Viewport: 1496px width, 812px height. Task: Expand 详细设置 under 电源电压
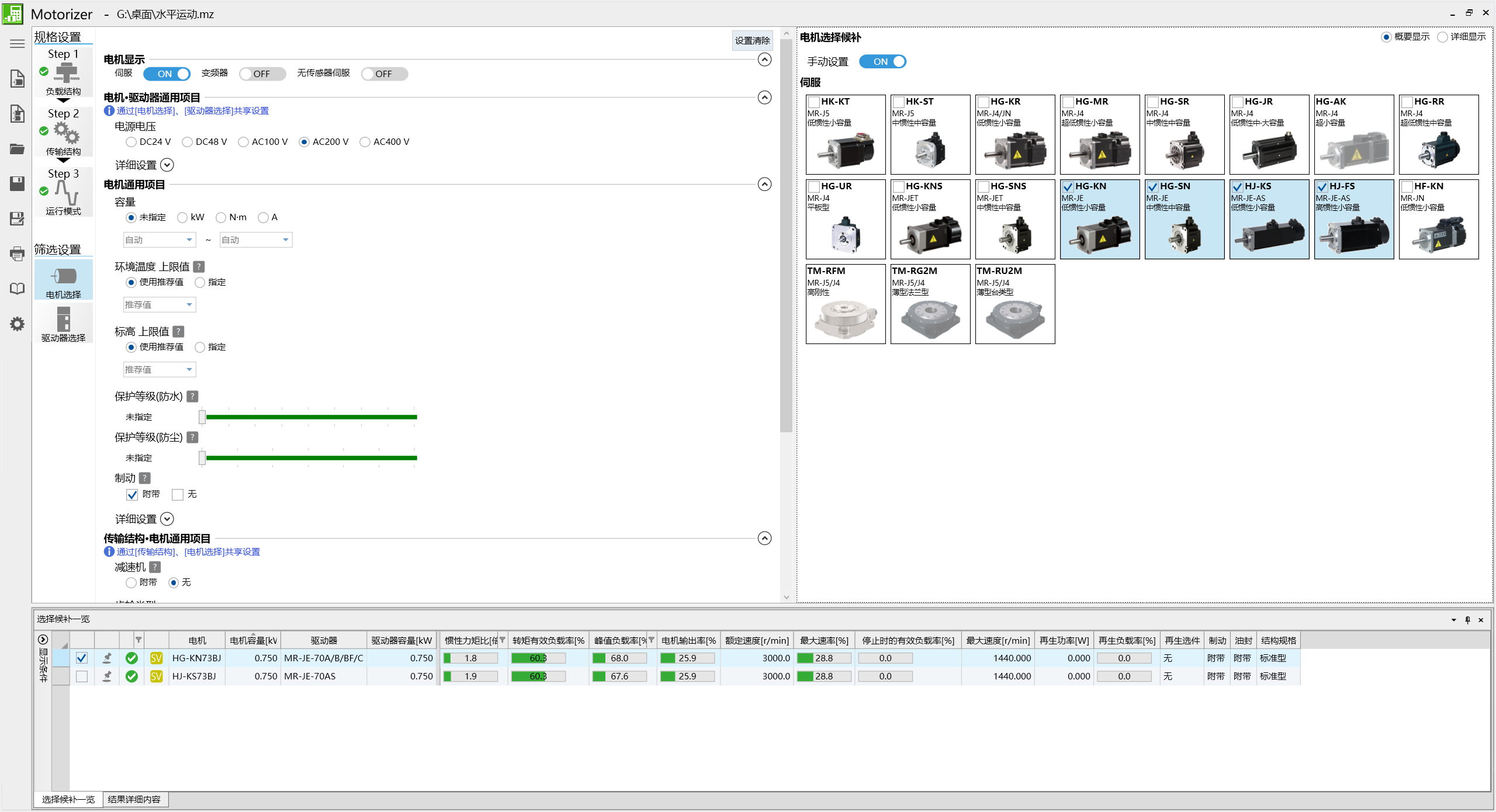167,165
